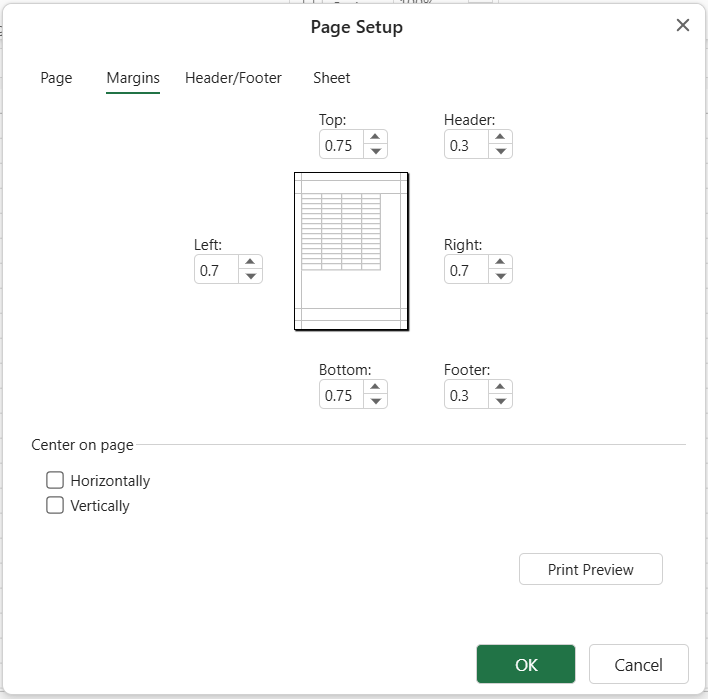Screen dimensions: 708x699
Task: Click into the Footer margin field
Action: (x=466, y=395)
